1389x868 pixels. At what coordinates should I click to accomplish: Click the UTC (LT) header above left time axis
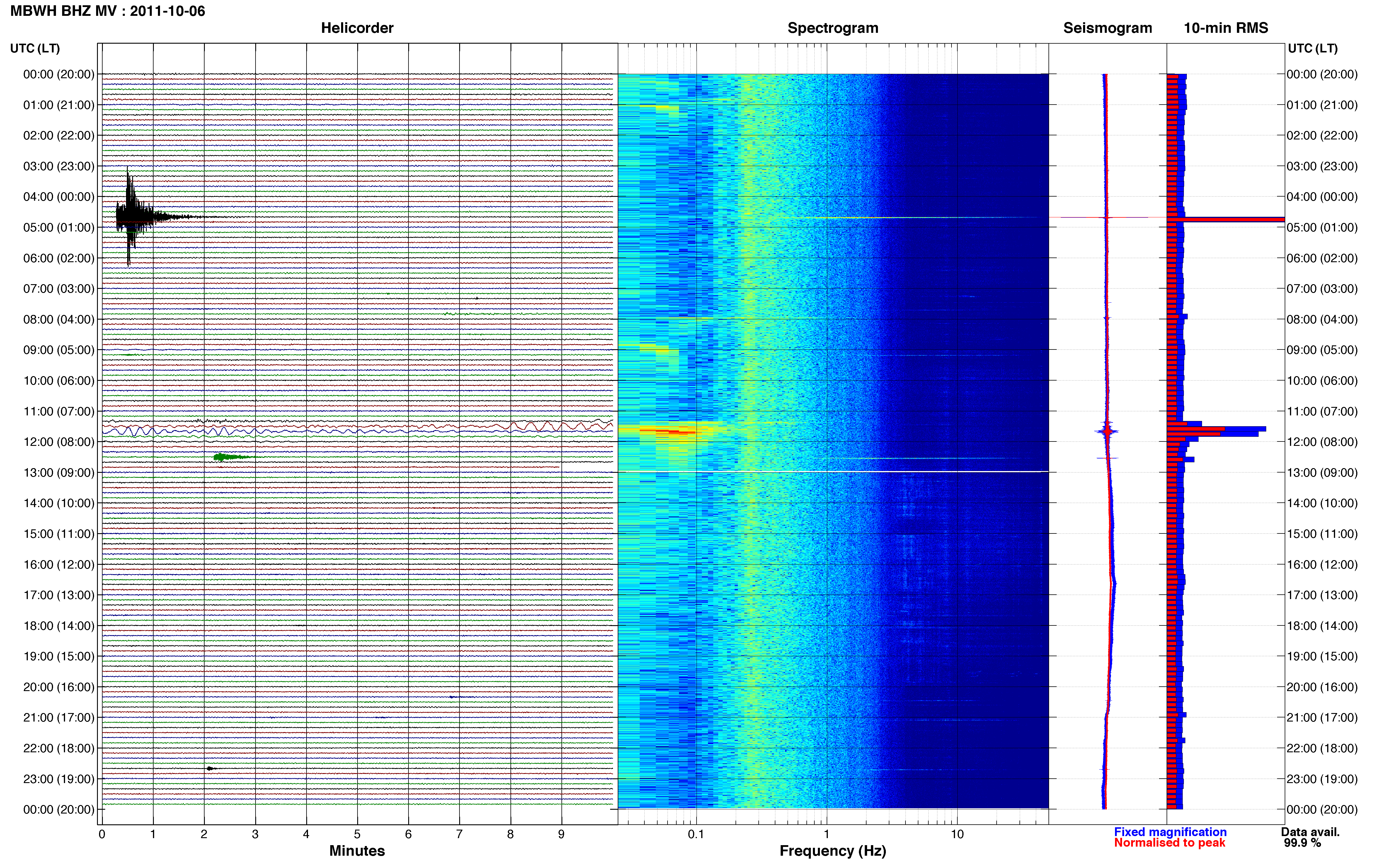pos(35,48)
